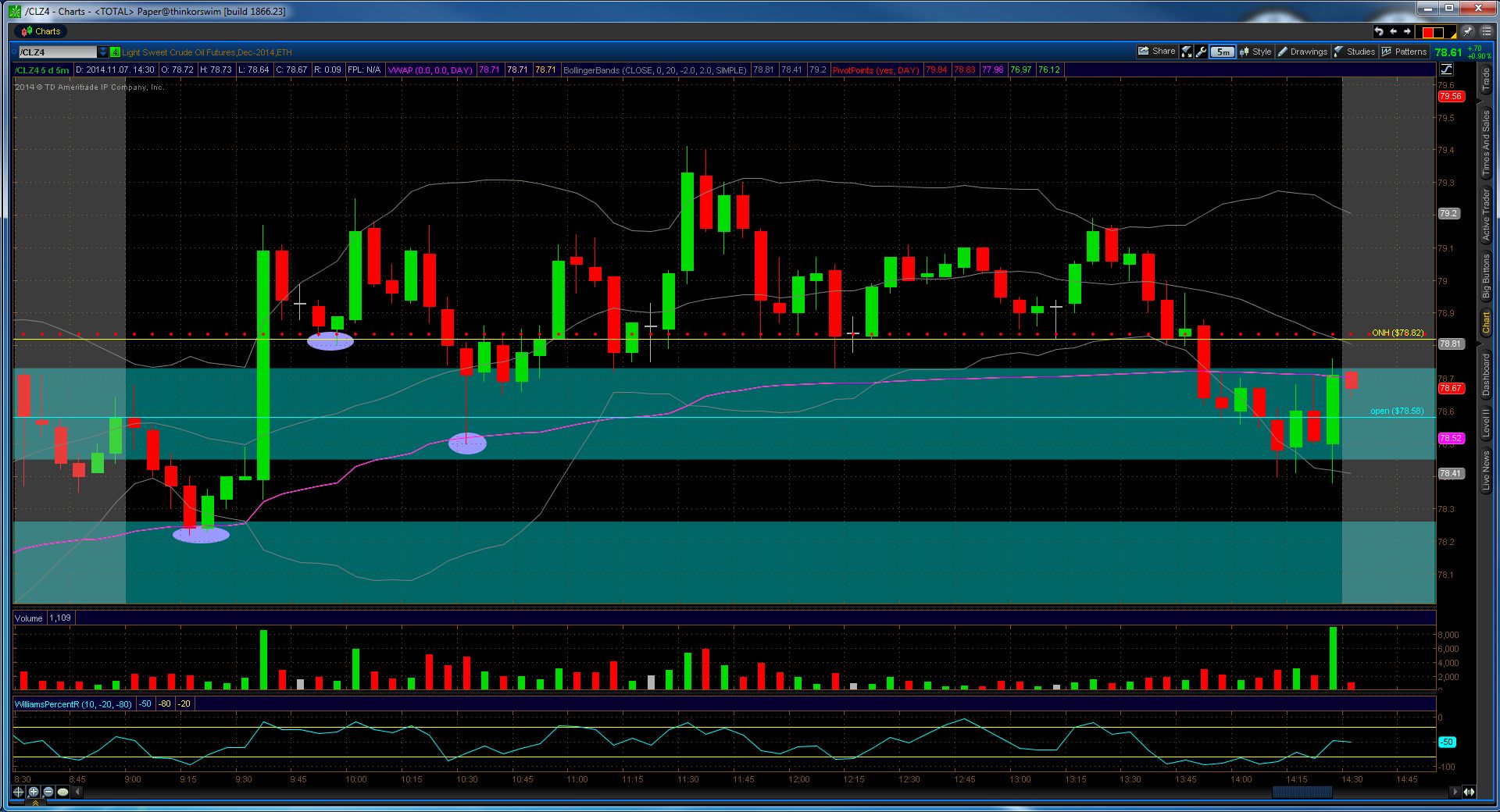Click the -50 Williams %R value bubble
This screenshot has width=1500, height=812.
pyautogui.click(x=1447, y=742)
